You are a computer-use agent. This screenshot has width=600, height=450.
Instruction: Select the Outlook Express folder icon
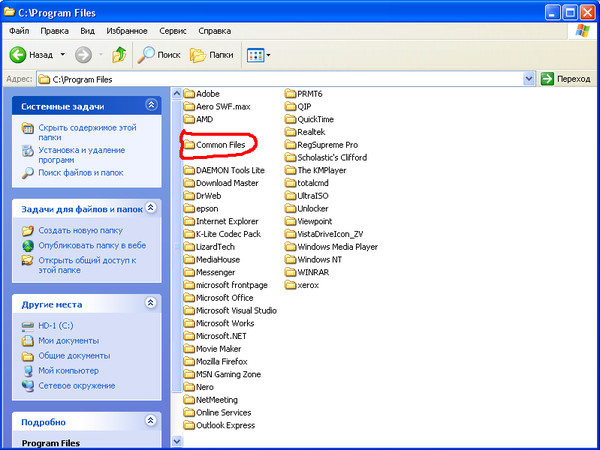pos(189,425)
